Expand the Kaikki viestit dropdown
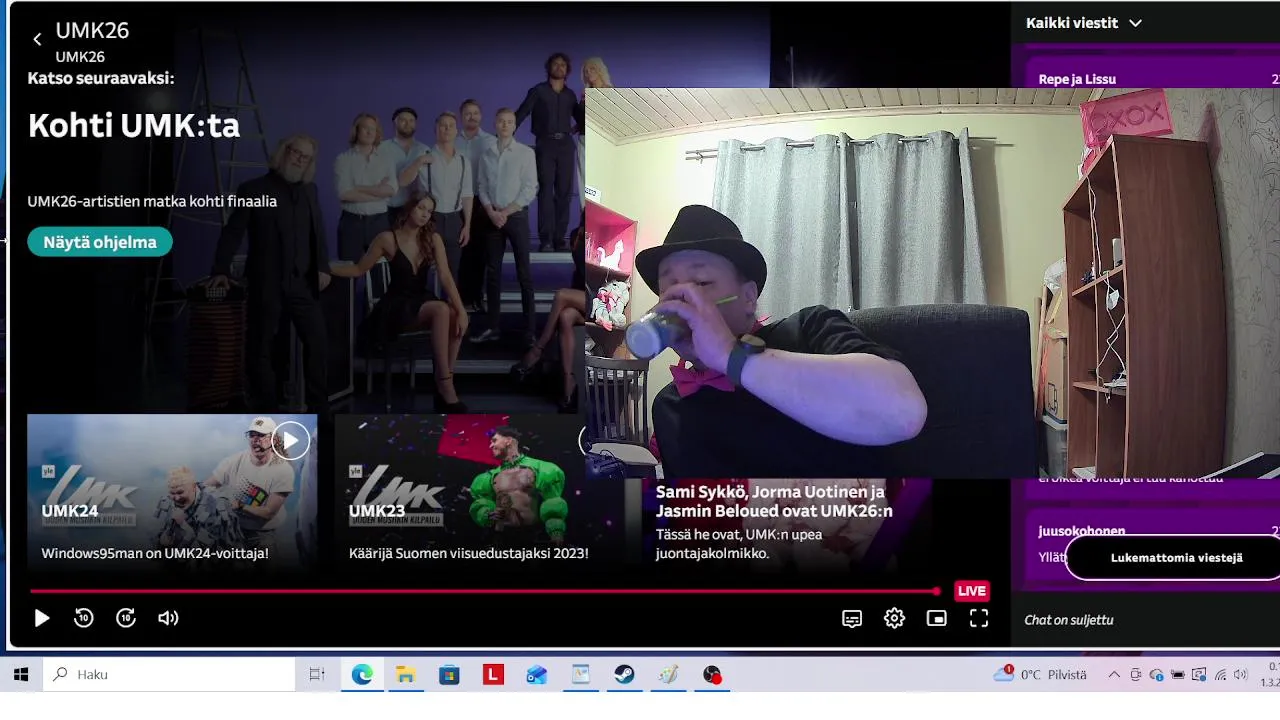Viewport: 1280px width, 720px height. pyautogui.click(x=1084, y=23)
